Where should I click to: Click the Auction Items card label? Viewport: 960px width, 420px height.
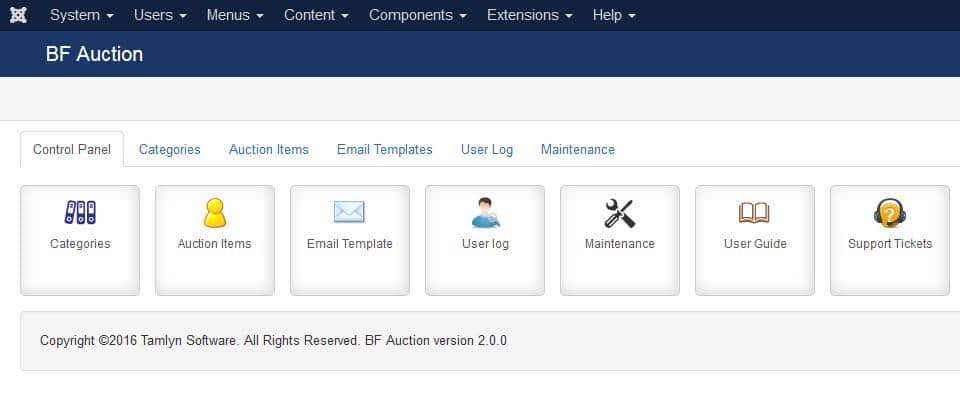214,244
